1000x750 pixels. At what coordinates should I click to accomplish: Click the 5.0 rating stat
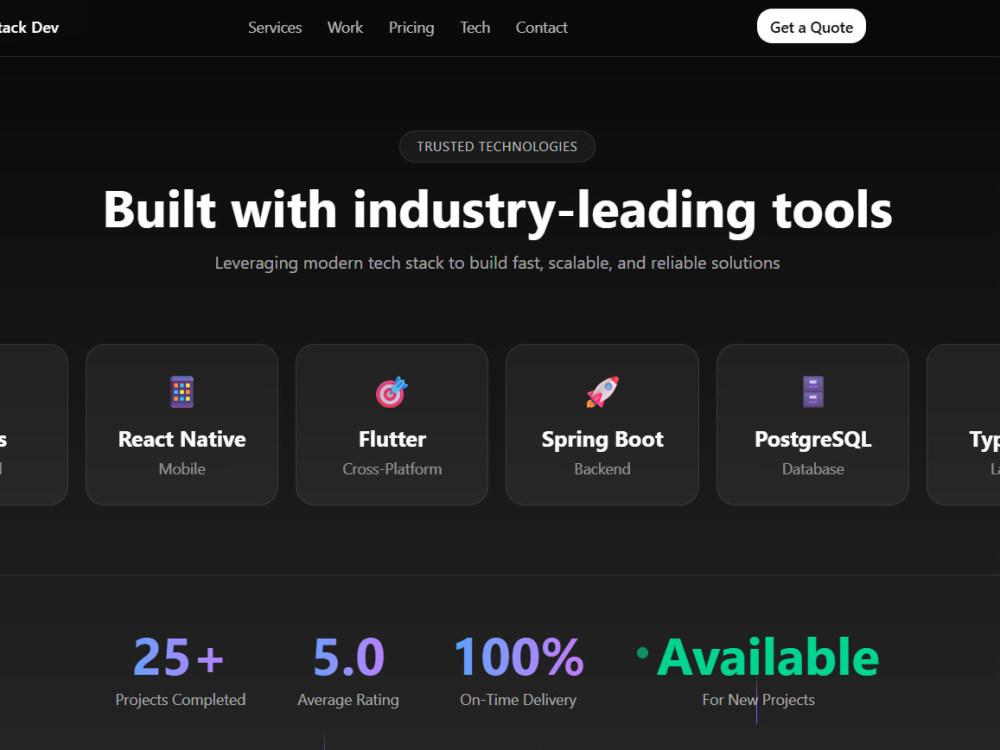click(x=348, y=657)
